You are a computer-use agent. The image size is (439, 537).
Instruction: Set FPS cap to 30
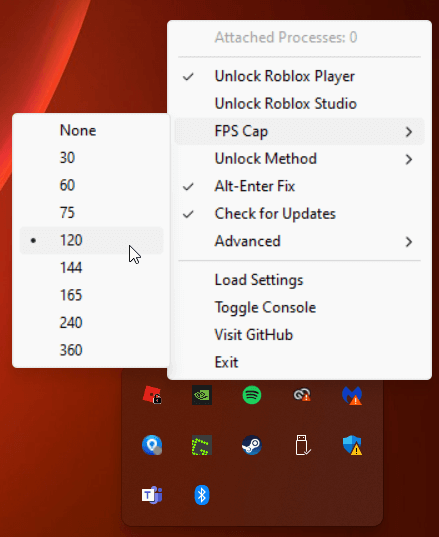91,158
